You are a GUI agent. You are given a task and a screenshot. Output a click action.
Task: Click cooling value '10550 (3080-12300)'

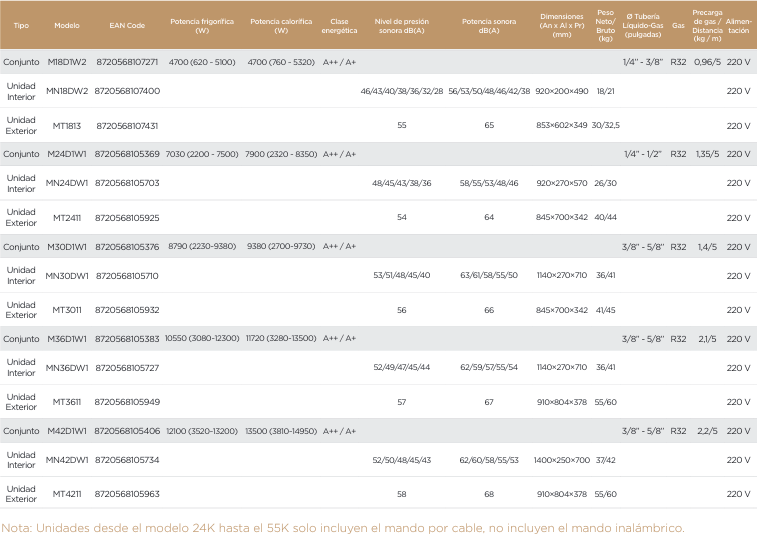click(x=202, y=339)
